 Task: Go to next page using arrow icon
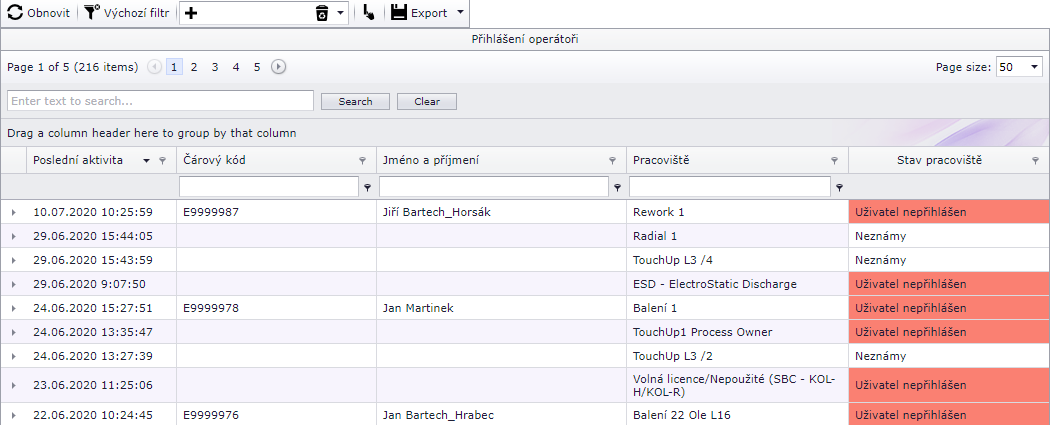(x=279, y=67)
